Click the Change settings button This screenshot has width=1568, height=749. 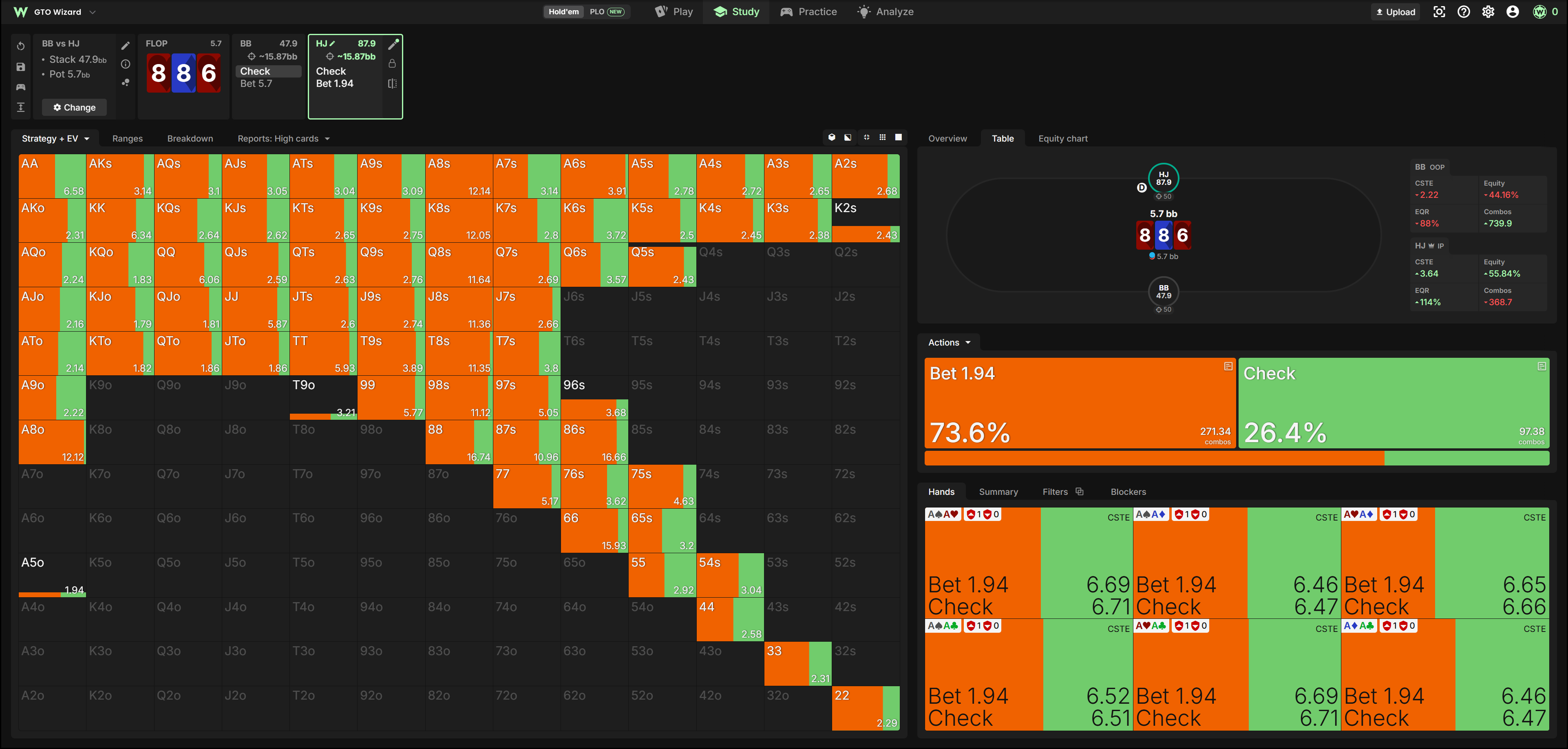point(74,107)
